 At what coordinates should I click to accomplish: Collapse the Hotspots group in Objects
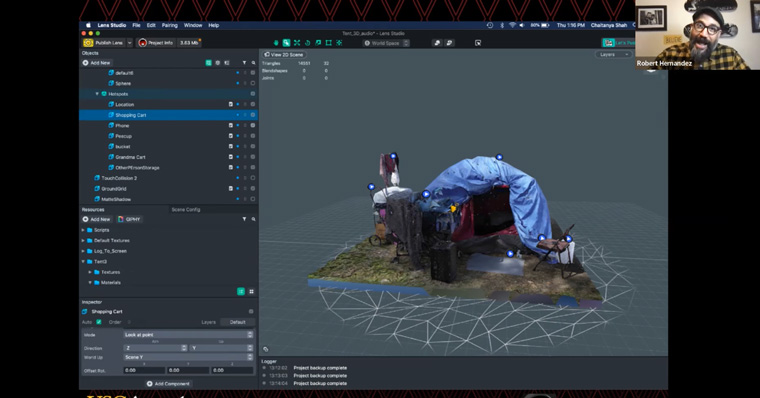coord(97,94)
